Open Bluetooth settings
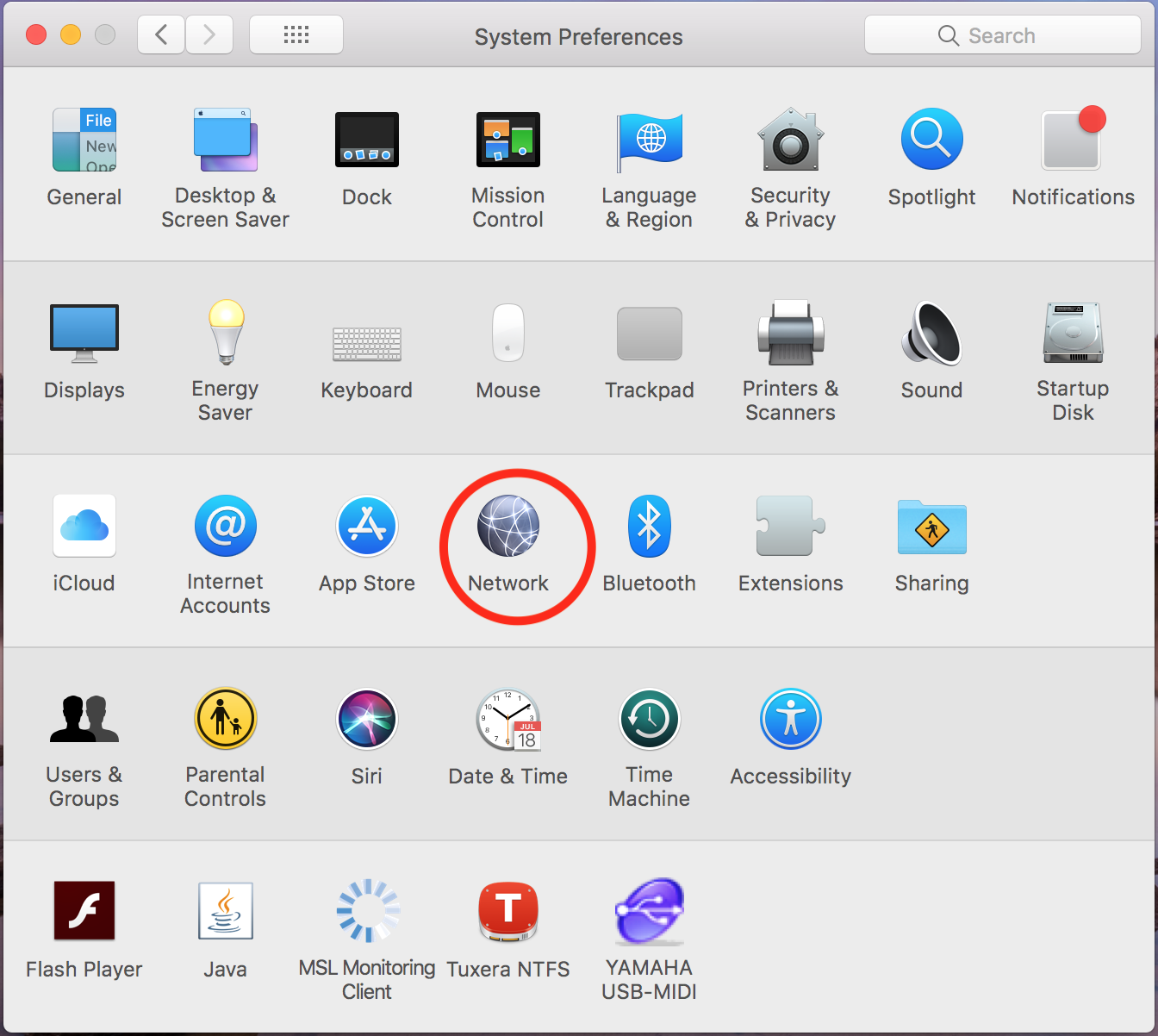 click(x=649, y=527)
